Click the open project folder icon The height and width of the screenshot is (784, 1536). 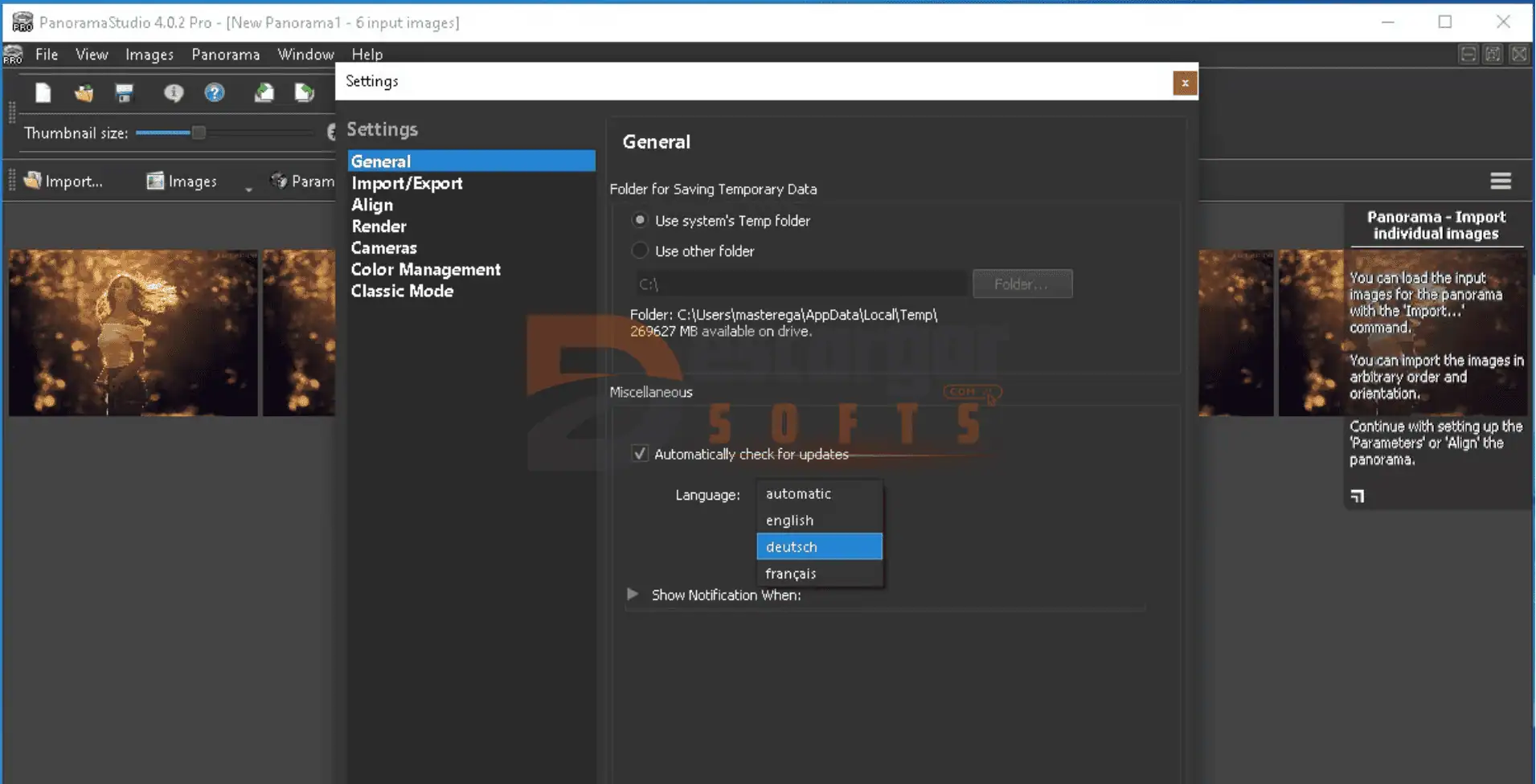(84, 93)
